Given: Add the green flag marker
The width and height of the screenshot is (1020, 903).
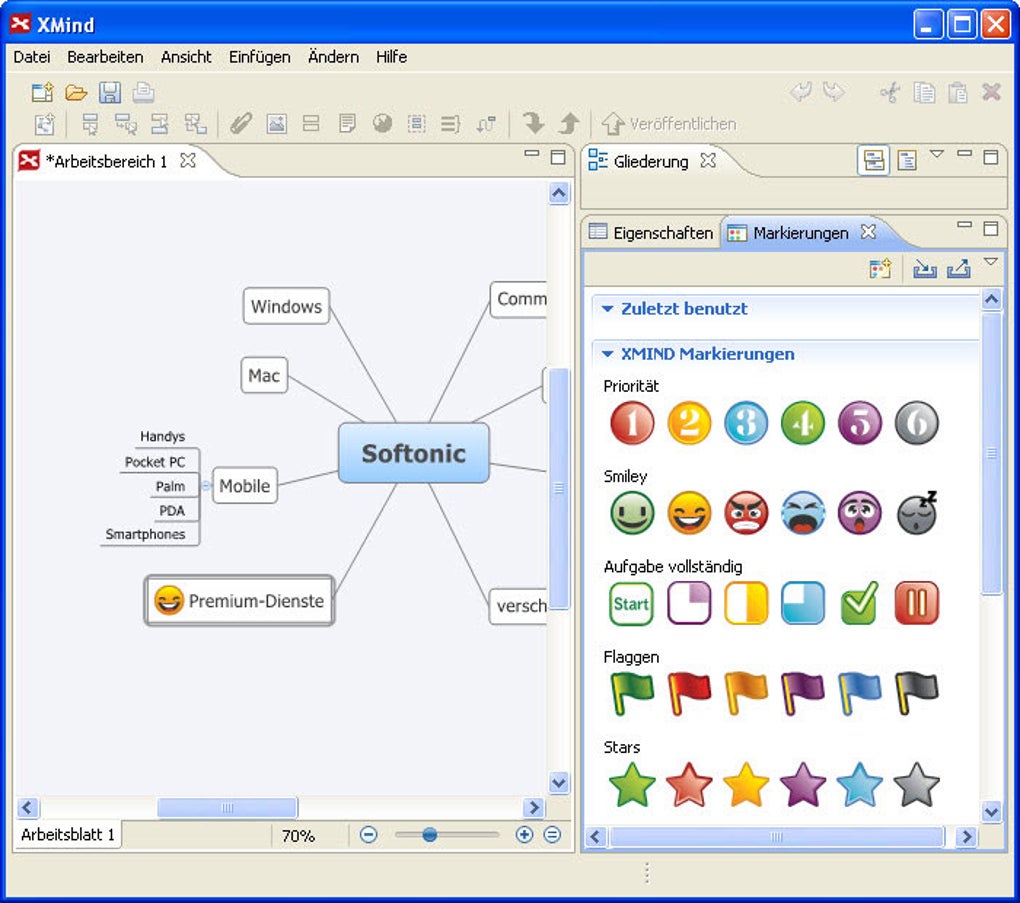Looking at the screenshot, I should point(632,694).
